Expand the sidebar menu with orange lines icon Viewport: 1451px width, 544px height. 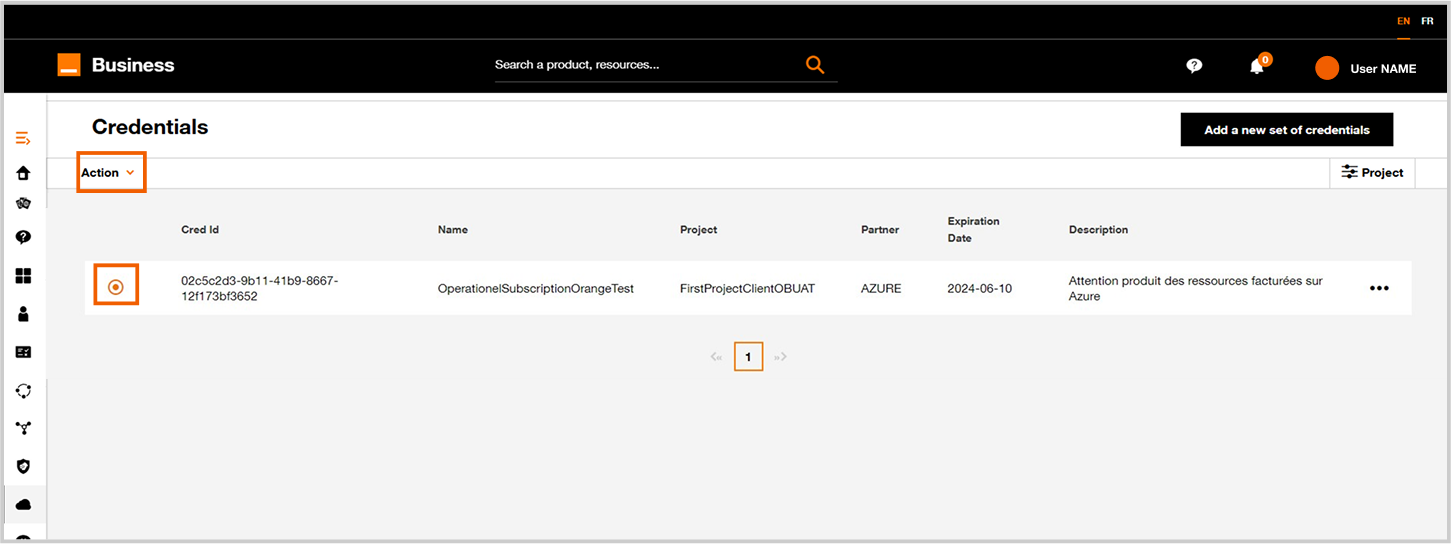click(24, 138)
